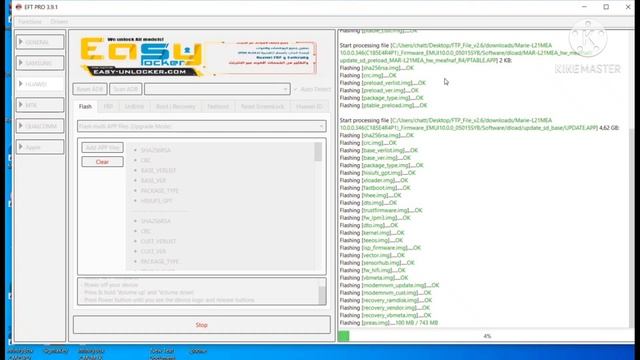Click the UPDATE.APP file path in log
This screenshot has height=360, width=640.
[x=469, y=124]
